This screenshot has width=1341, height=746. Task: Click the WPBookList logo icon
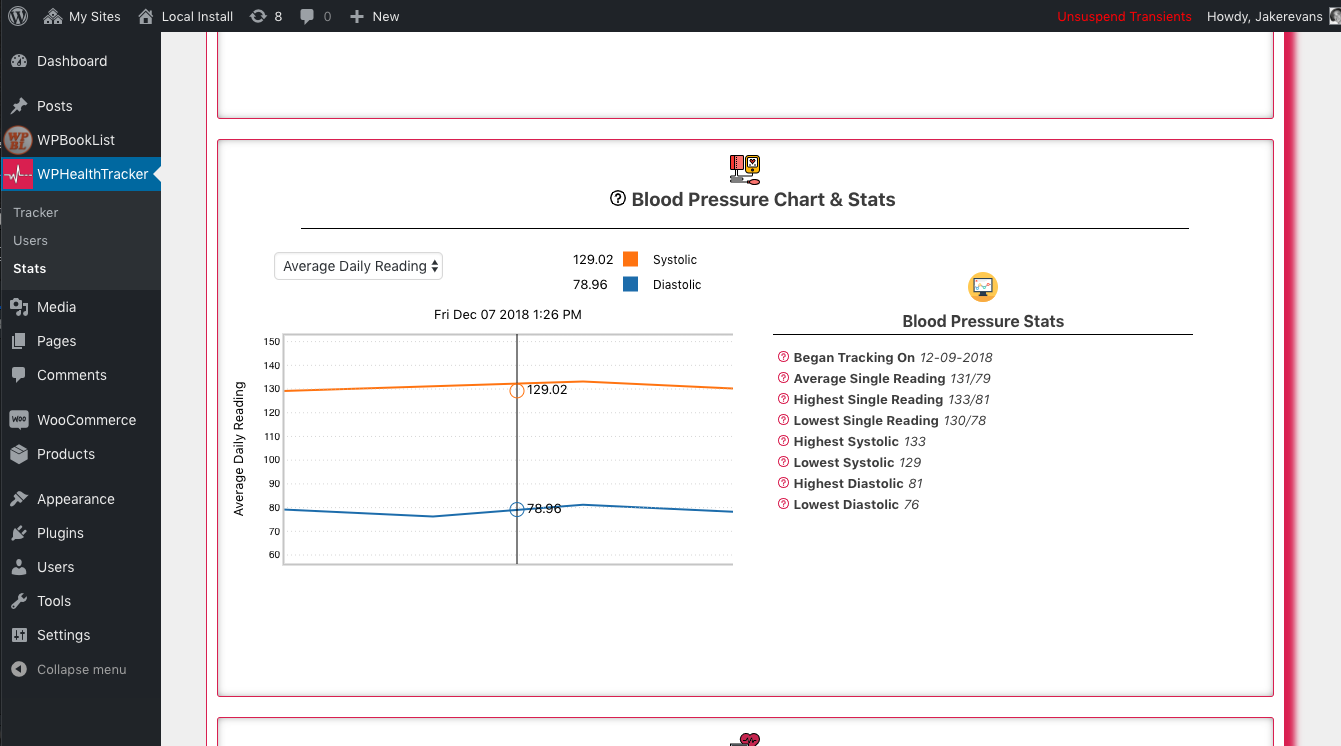pos(18,140)
